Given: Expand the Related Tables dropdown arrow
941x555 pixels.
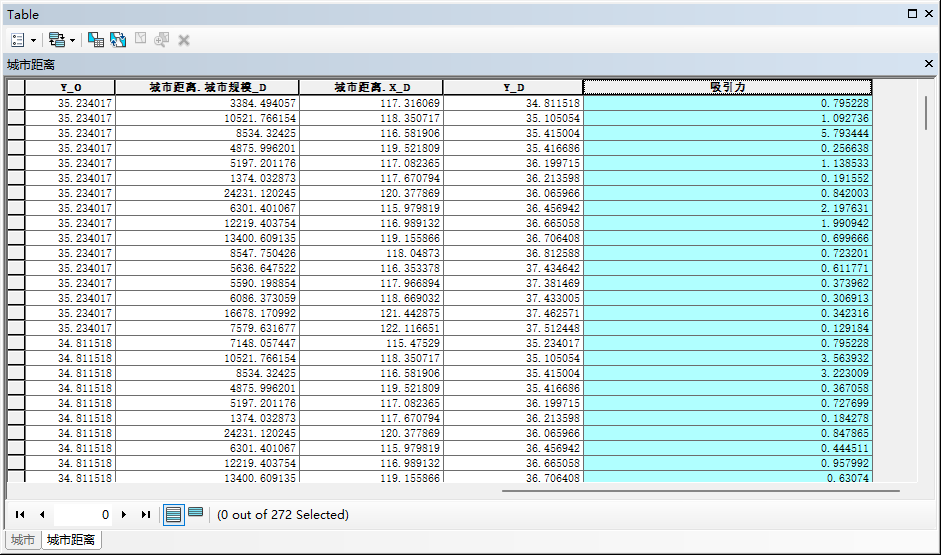Looking at the screenshot, I should click(x=72, y=40).
